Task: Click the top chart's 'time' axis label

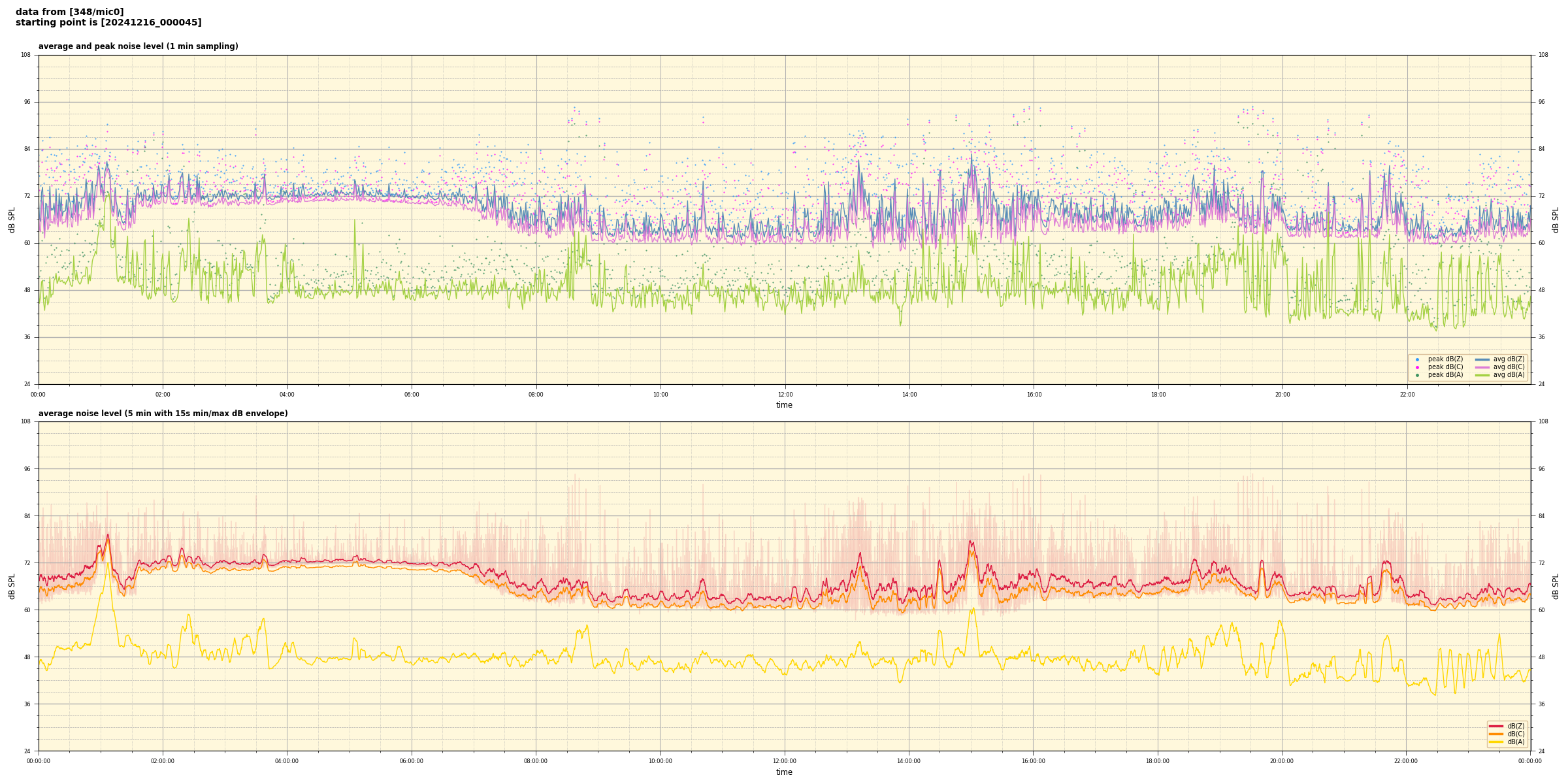Action: [x=784, y=405]
